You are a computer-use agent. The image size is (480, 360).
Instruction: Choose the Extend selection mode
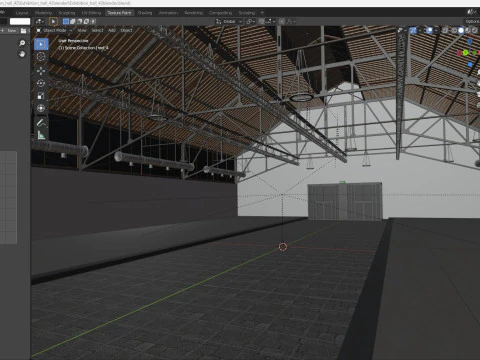click(73, 21)
